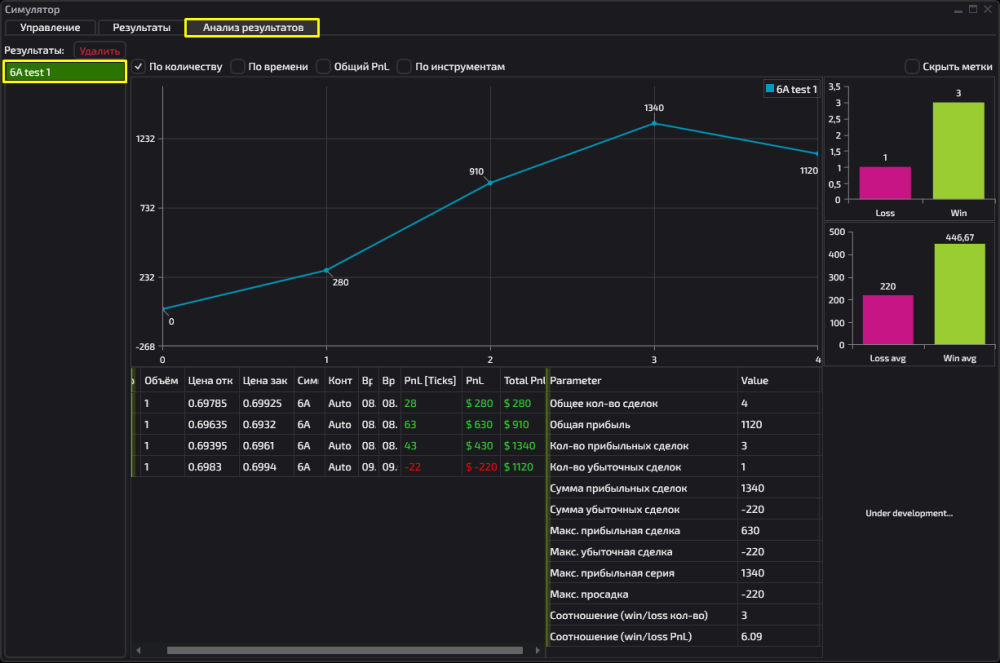Image resolution: width=1000 pixels, height=663 pixels.
Task: Click the chart point labeled 1340
Action: pyautogui.click(x=654, y=123)
